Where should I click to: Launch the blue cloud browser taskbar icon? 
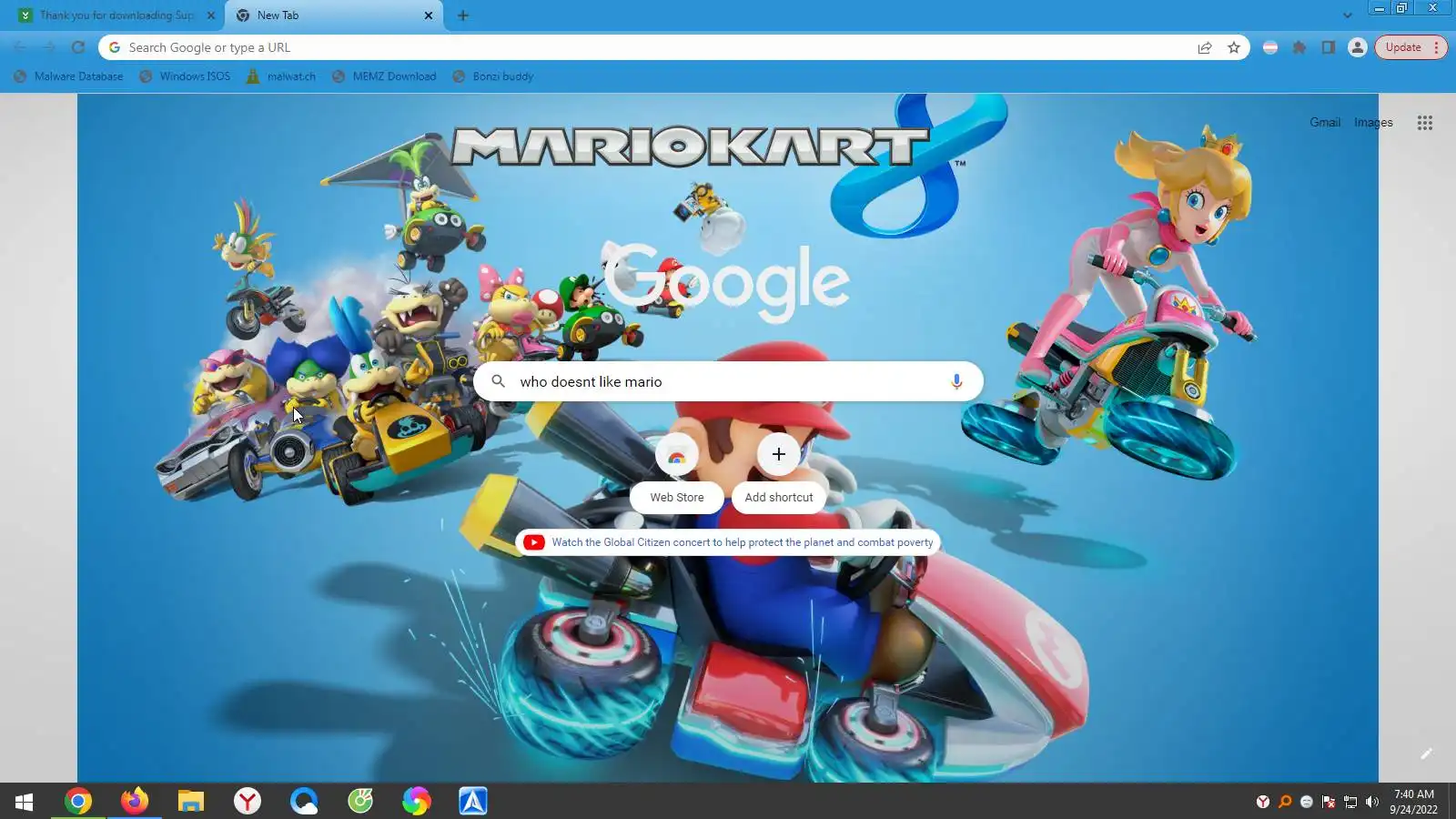(x=304, y=801)
